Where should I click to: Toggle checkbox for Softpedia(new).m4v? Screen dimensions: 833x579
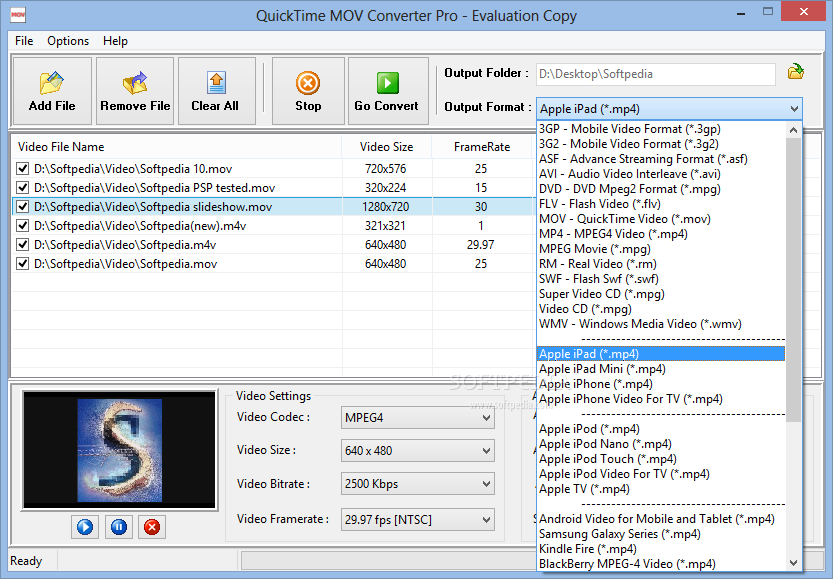[22, 226]
